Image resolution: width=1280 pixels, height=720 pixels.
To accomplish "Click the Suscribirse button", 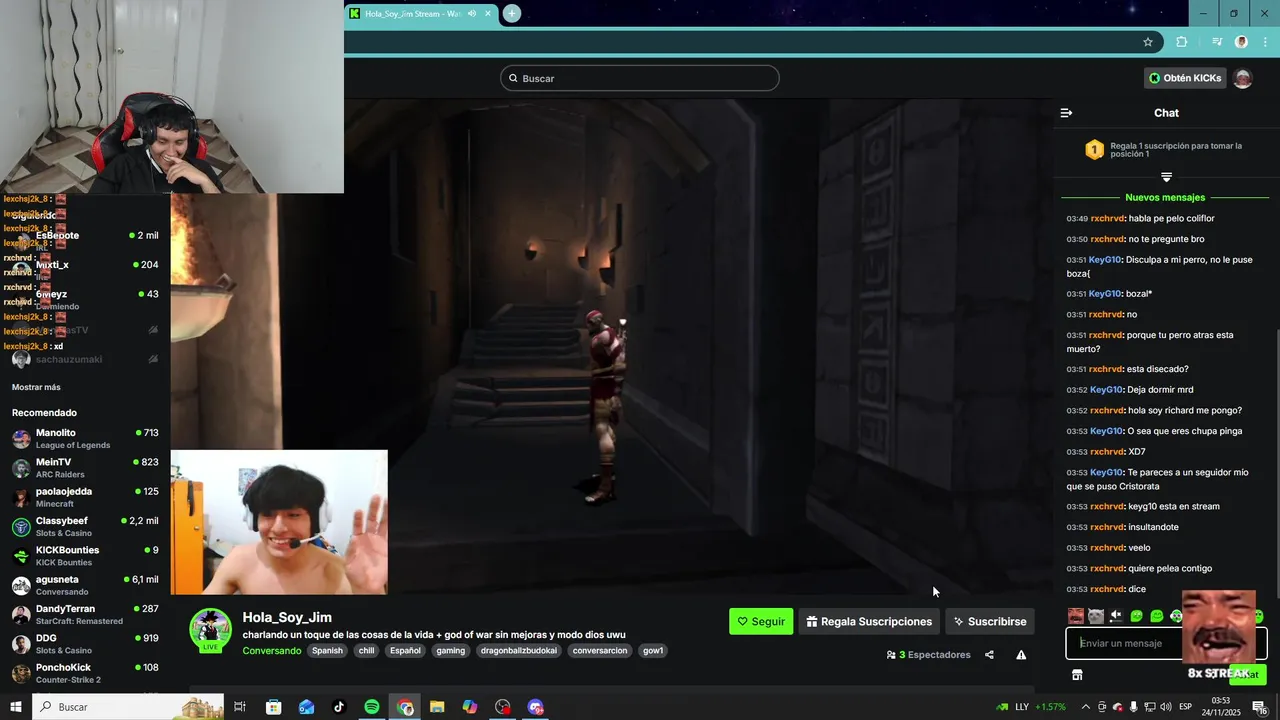I will coord(990,621).
